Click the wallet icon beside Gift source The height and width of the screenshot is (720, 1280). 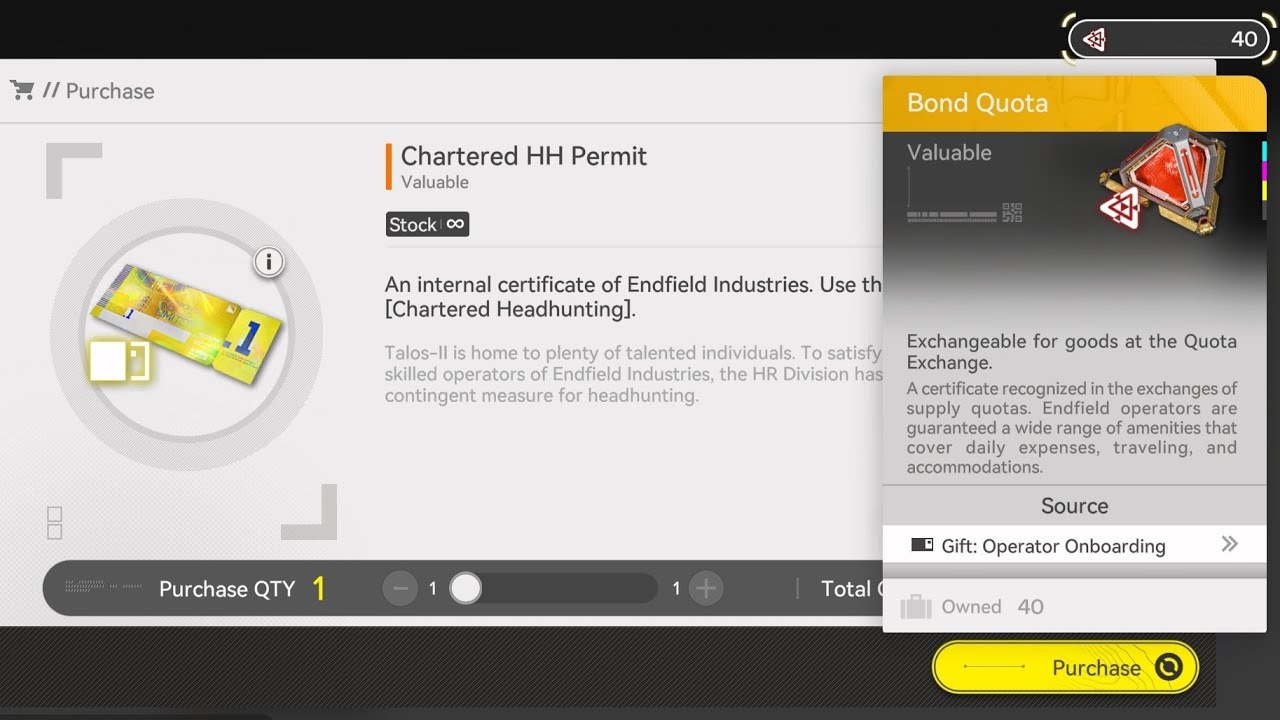(922, 545)
